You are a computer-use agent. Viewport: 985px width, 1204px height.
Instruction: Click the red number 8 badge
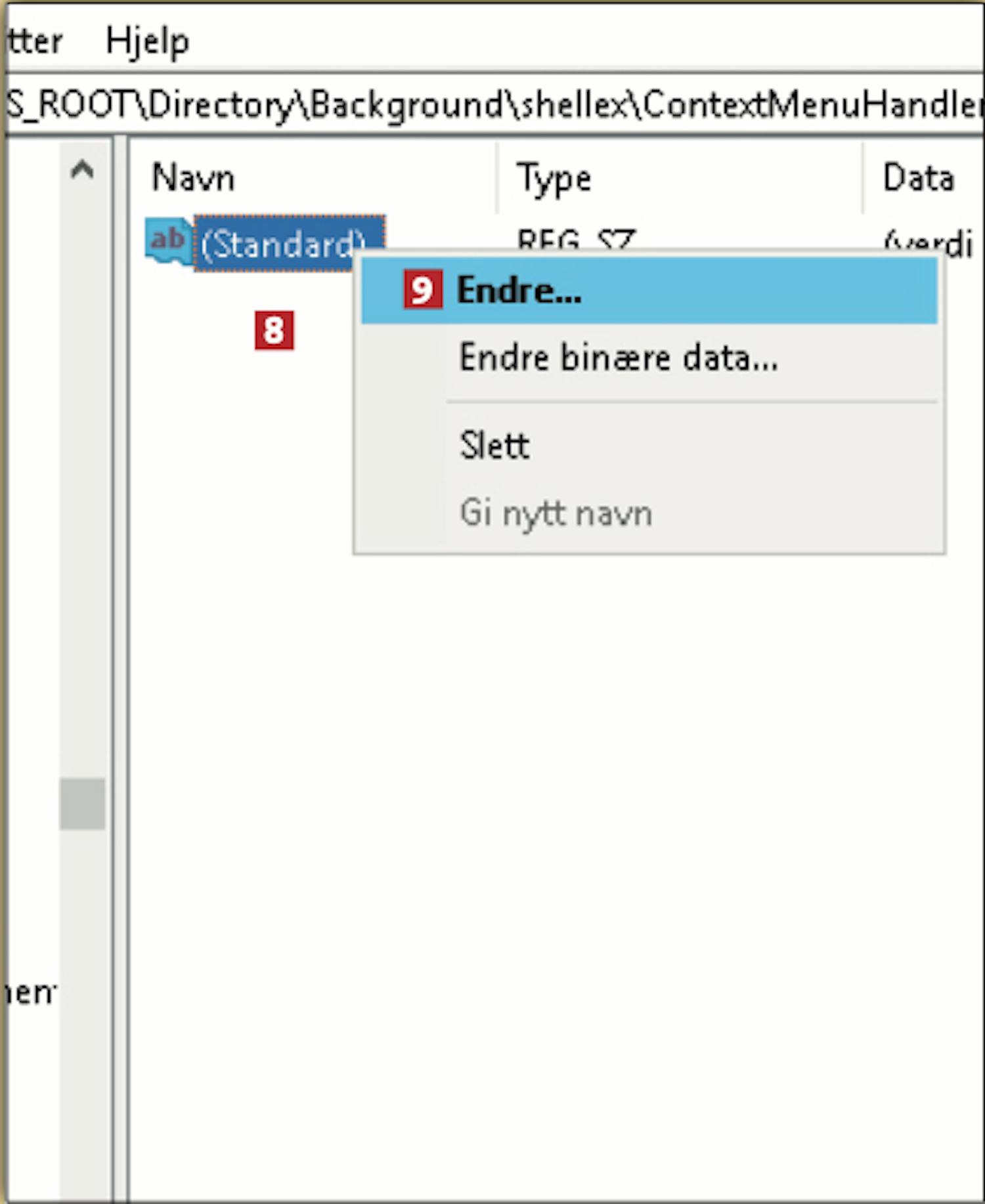[274, 330]
